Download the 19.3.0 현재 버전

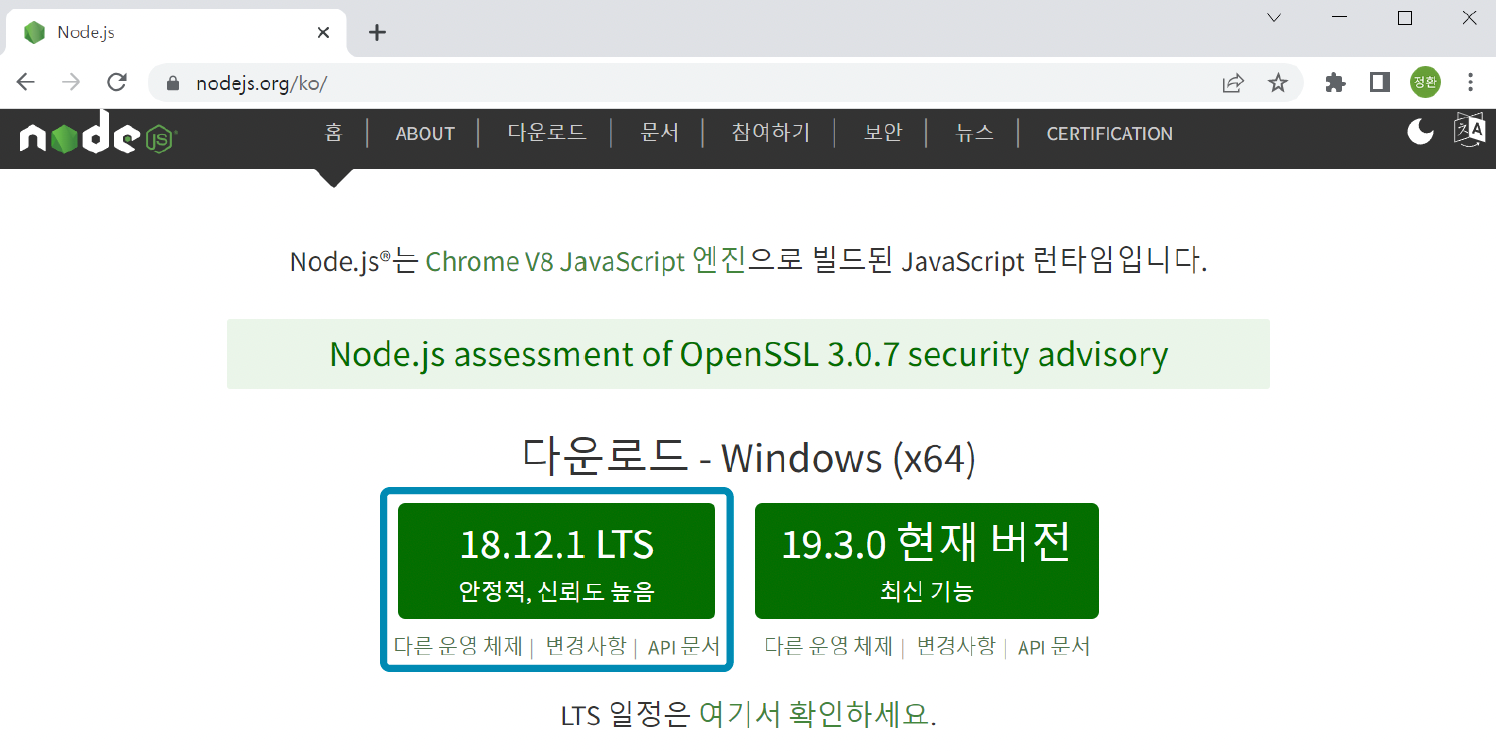click(x=927, y=561)
